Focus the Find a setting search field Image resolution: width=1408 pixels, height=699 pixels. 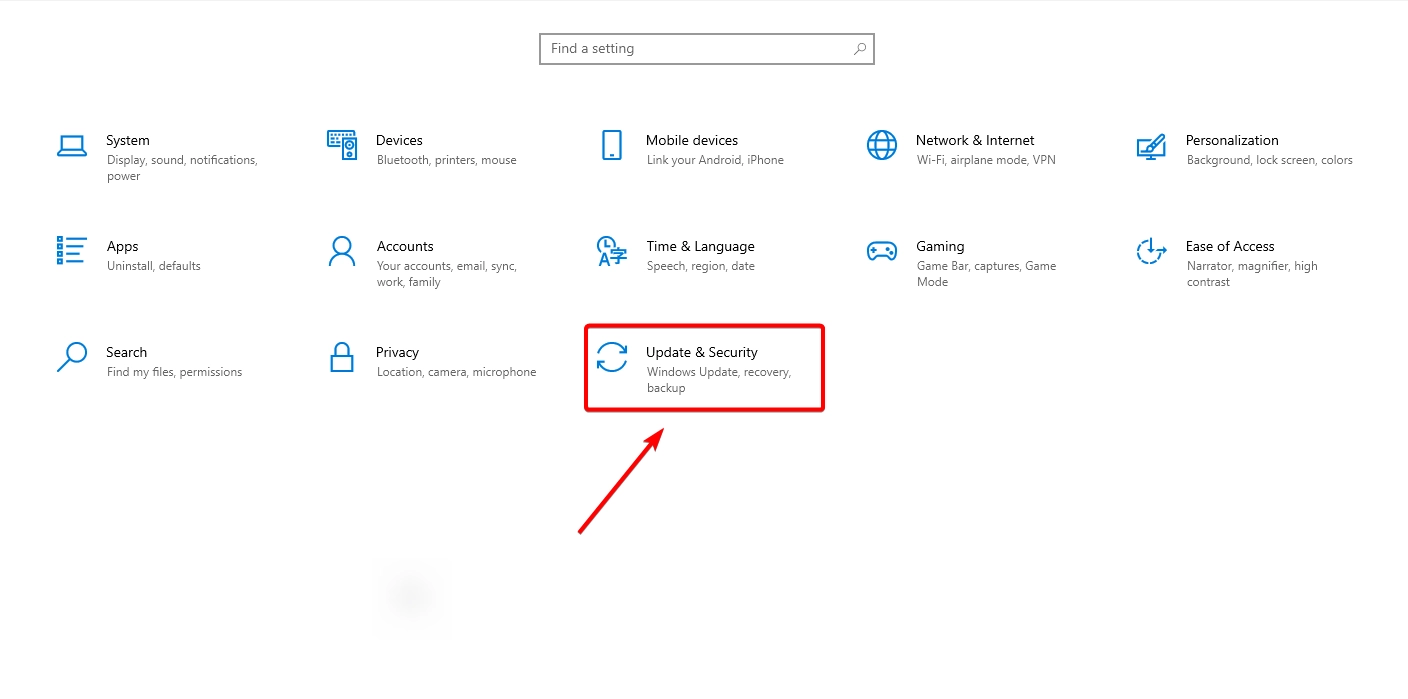tap(707, 49)
